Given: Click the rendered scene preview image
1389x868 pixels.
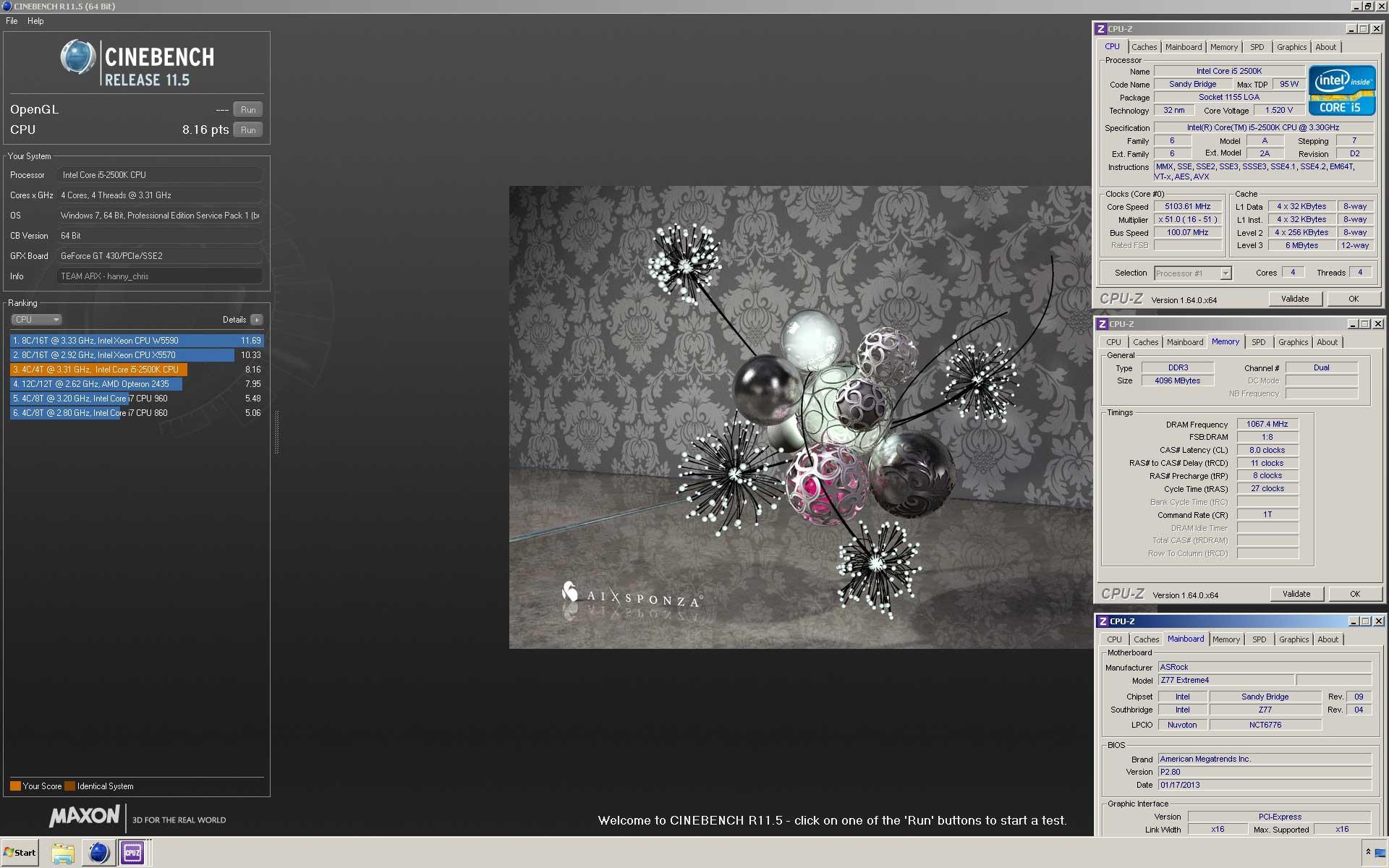Looking at the screenshot, I should pyautogui.click(x=800, y=417).
